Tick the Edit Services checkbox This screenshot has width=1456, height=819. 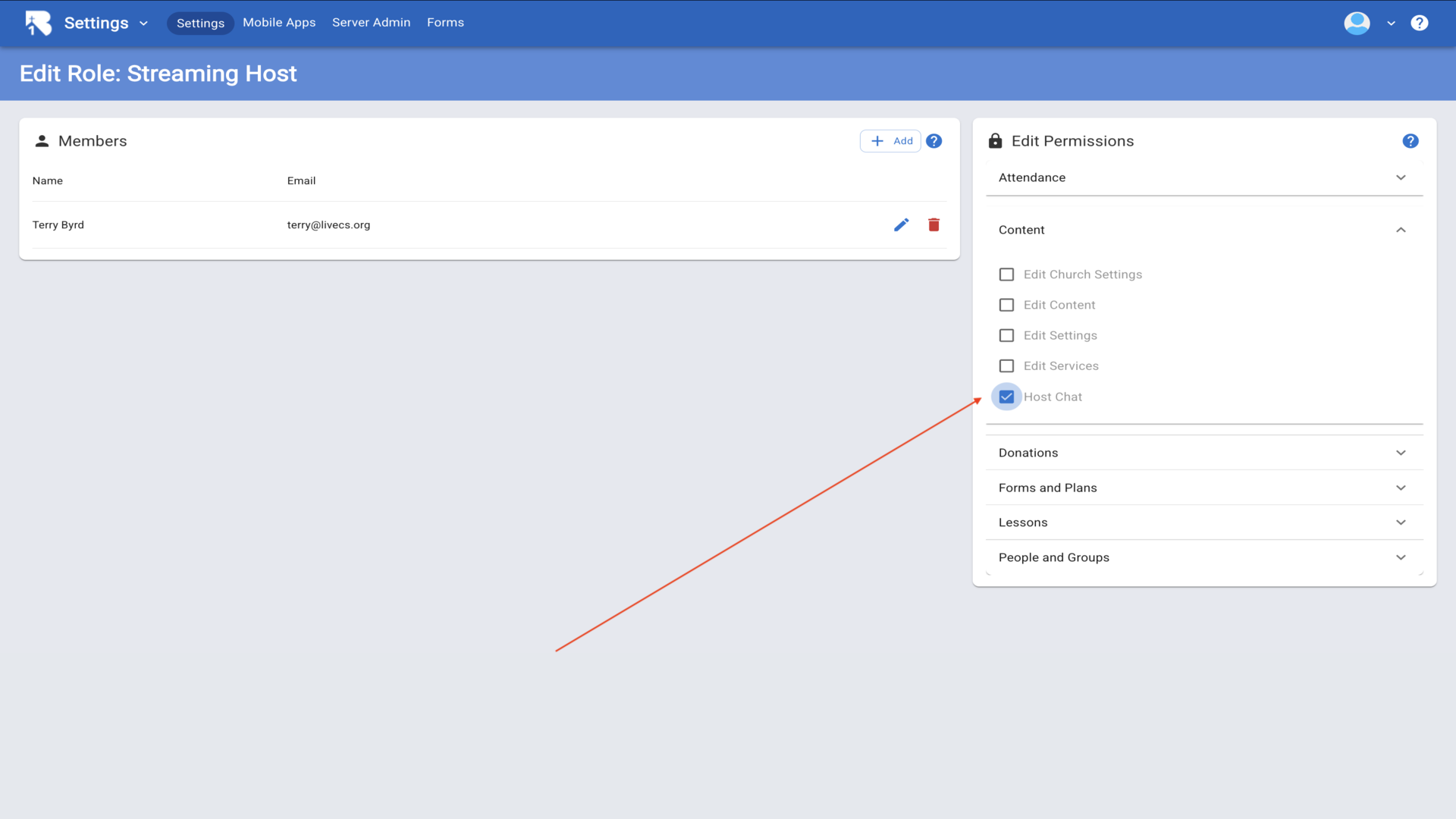(x=1006, y=366)
